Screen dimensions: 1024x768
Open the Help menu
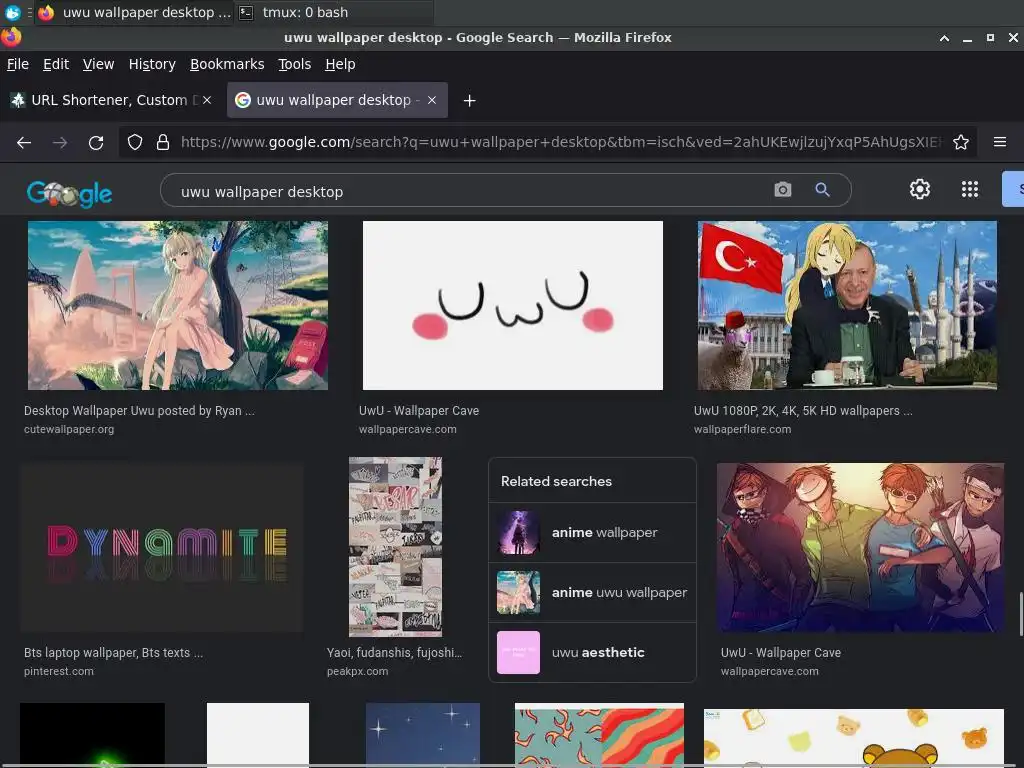pyautogui.click(x=340, y=64)
